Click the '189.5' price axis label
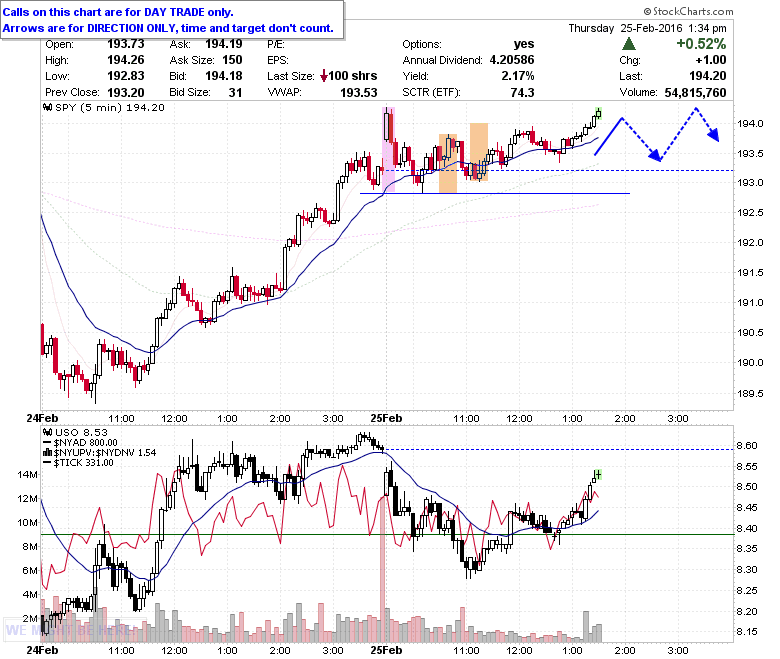Viewport: 780px width, 659px height. tap(750, 393)
